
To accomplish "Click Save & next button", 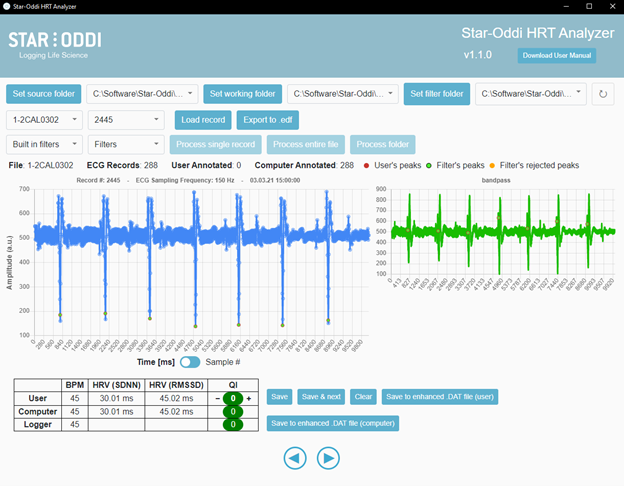I will (x=321, y=397).
